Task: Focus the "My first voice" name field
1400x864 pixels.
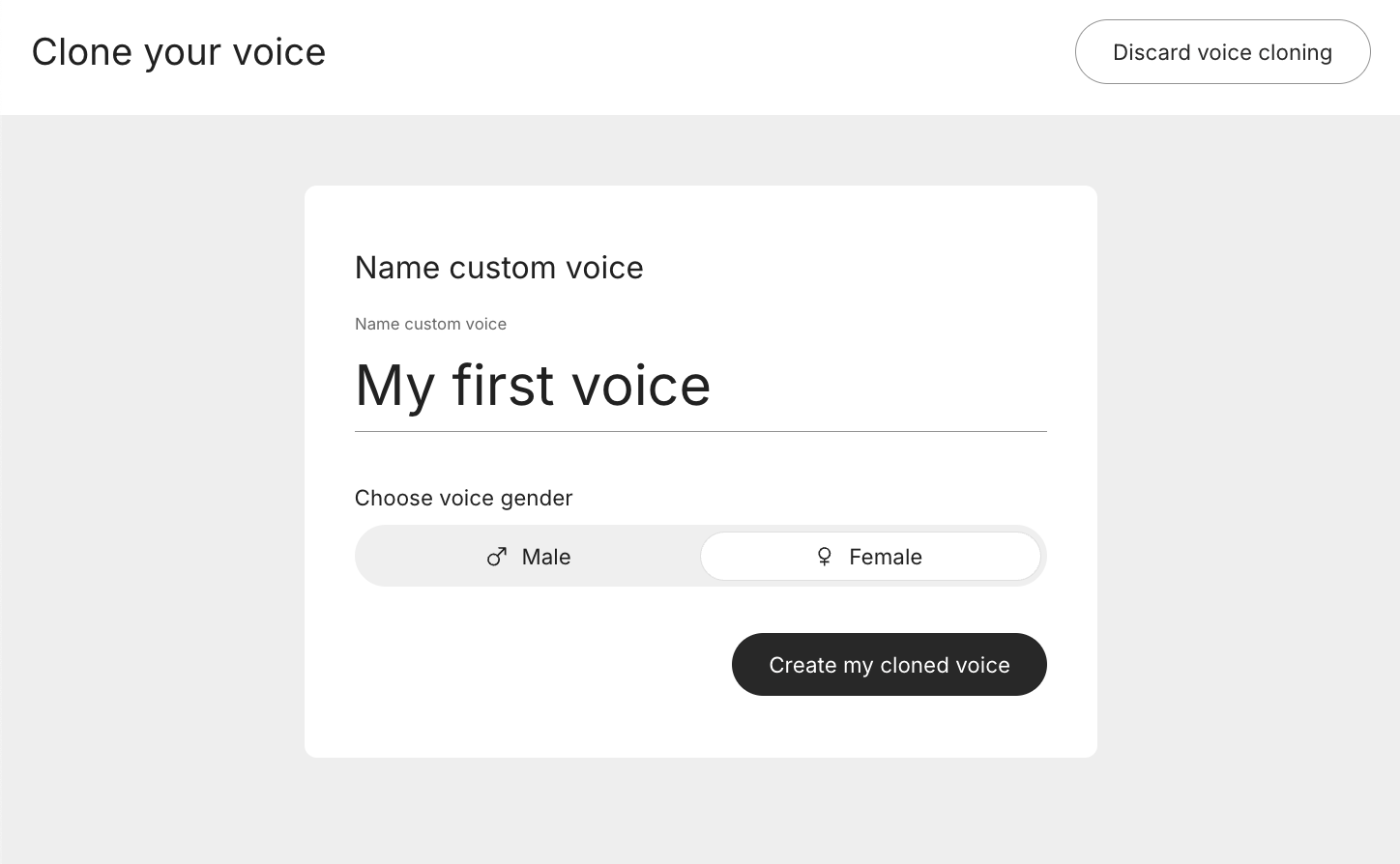Action: 700,386
